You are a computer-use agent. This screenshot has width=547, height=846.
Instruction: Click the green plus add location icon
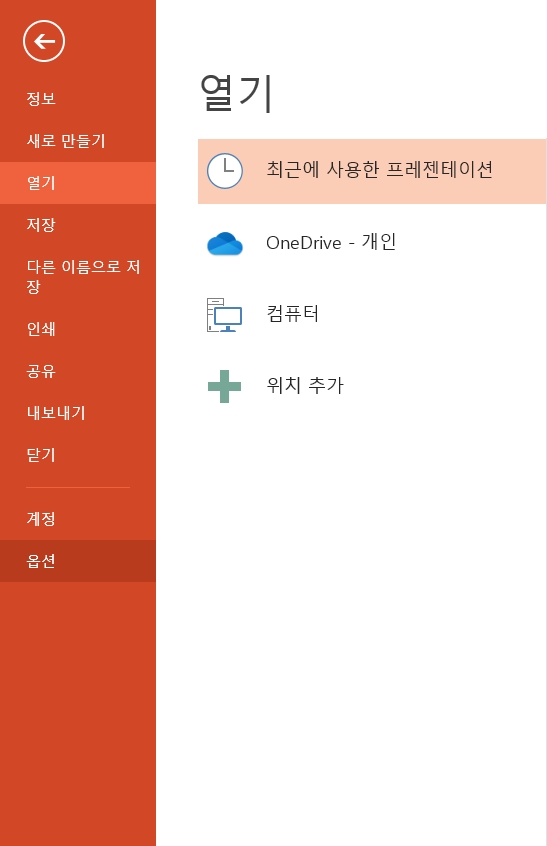[x=224, y=386]
